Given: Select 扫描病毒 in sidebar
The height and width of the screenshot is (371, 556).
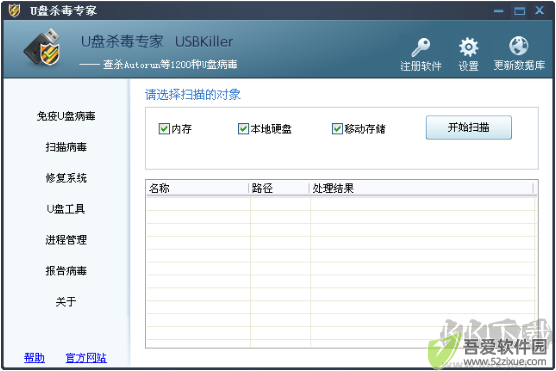Looking at the screenshot, I should pos(66,147).
